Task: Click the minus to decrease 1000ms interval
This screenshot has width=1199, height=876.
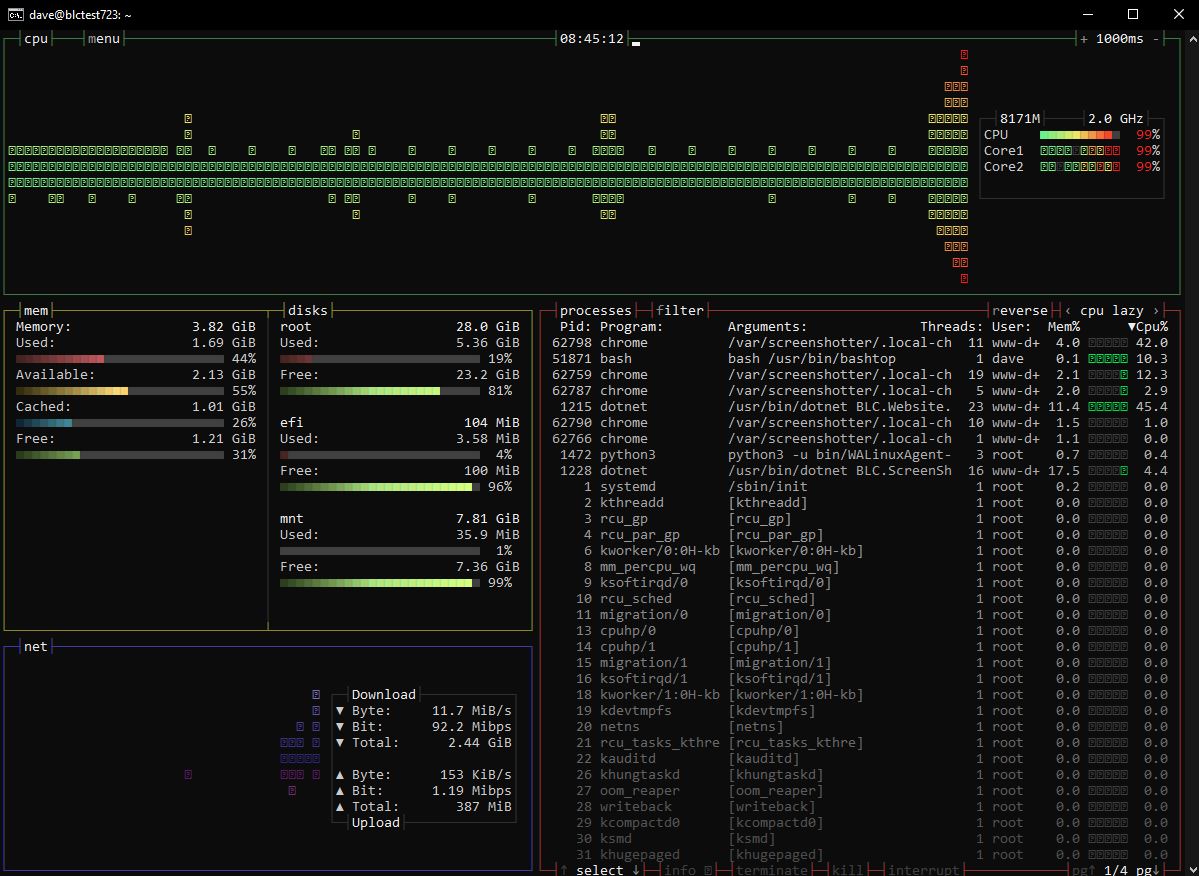Action: point(1155,38)
